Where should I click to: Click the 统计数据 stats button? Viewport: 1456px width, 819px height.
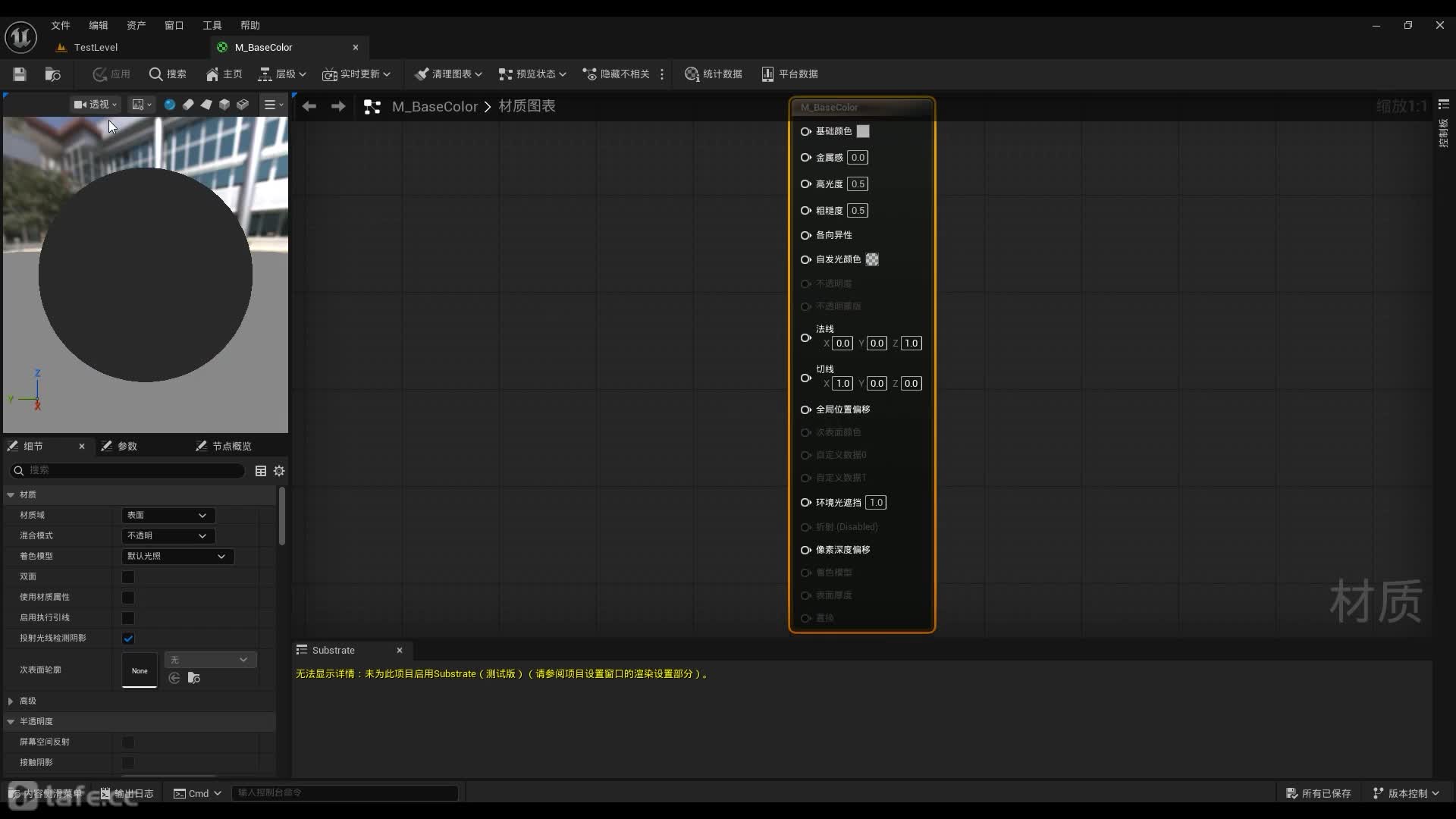click(x=713, y=74)
